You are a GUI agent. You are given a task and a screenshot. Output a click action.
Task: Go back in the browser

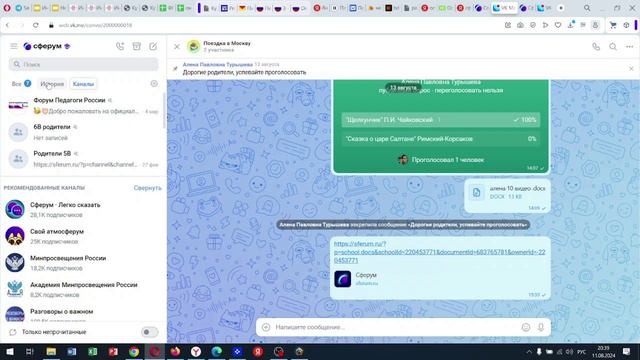[x=7, y=25]
